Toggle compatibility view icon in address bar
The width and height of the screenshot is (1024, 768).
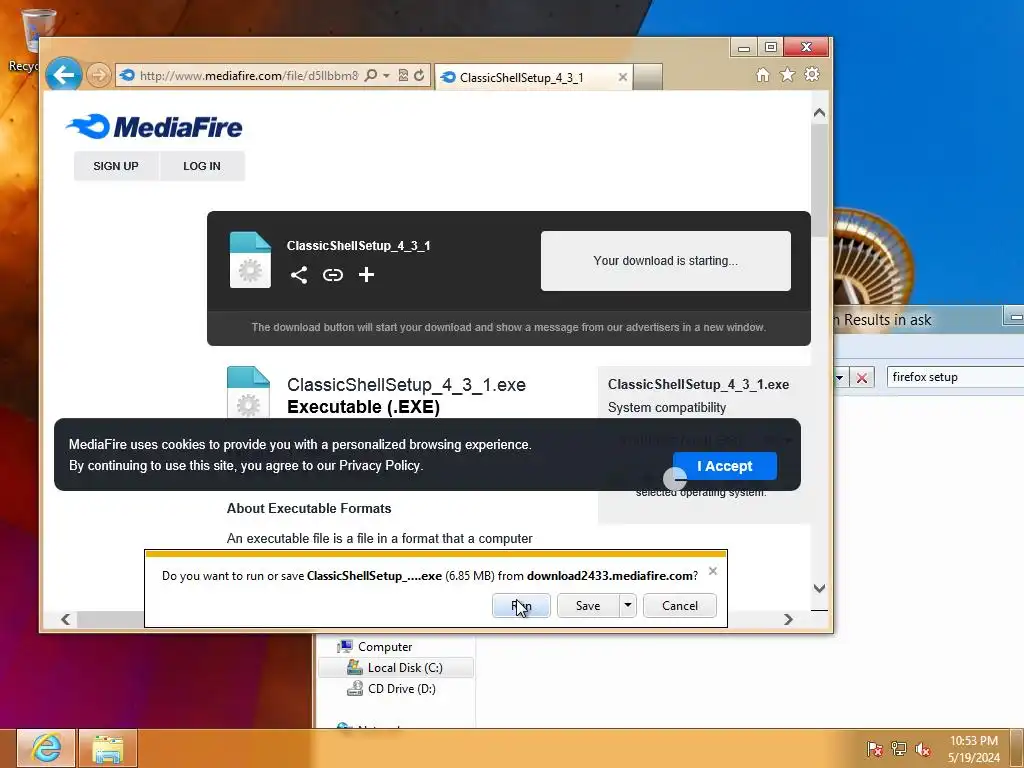click(403, 75)
